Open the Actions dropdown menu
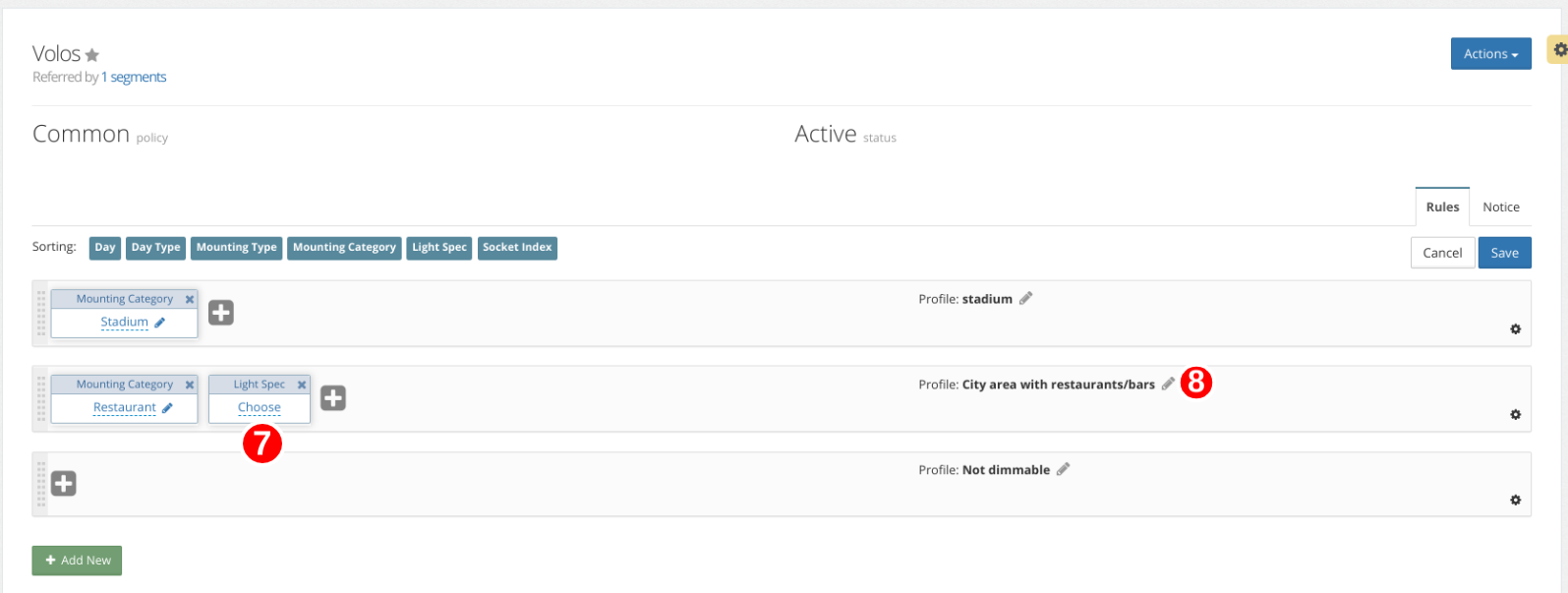The width and height of the screenshot is (1568, 593). coord(1490,54)
